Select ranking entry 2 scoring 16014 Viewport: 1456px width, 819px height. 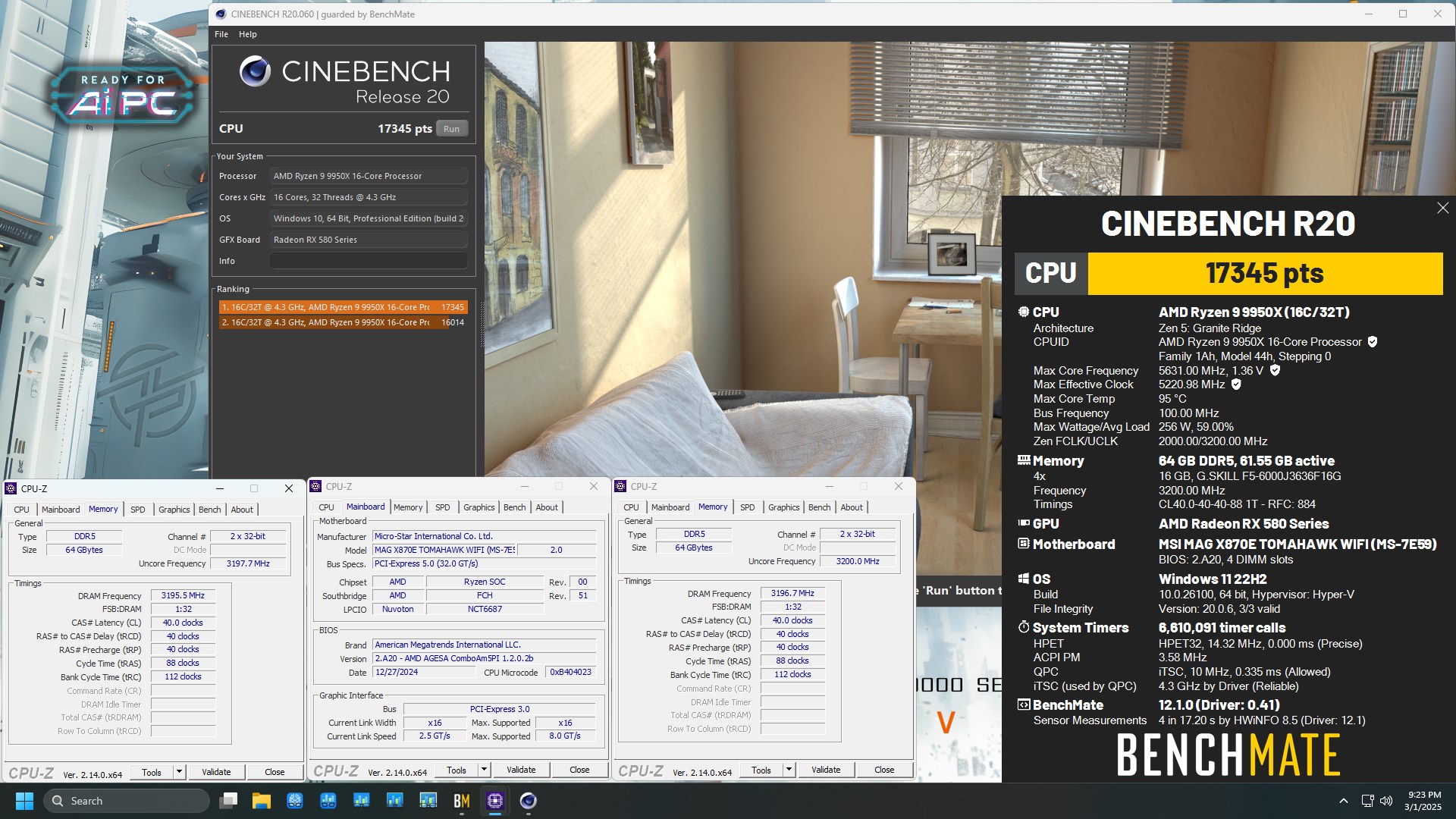point(343,322)
